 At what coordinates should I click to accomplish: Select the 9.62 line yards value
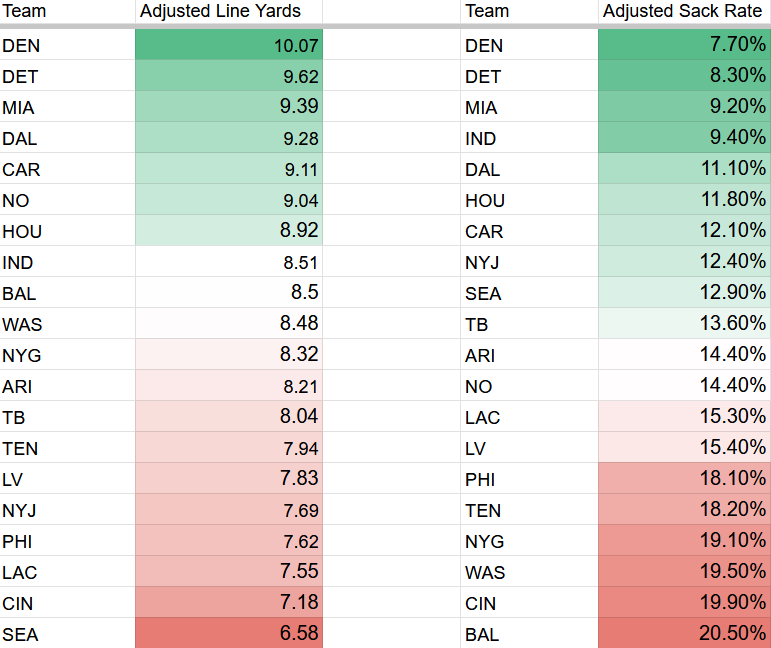pyautogui.click(x=228, y=76)
